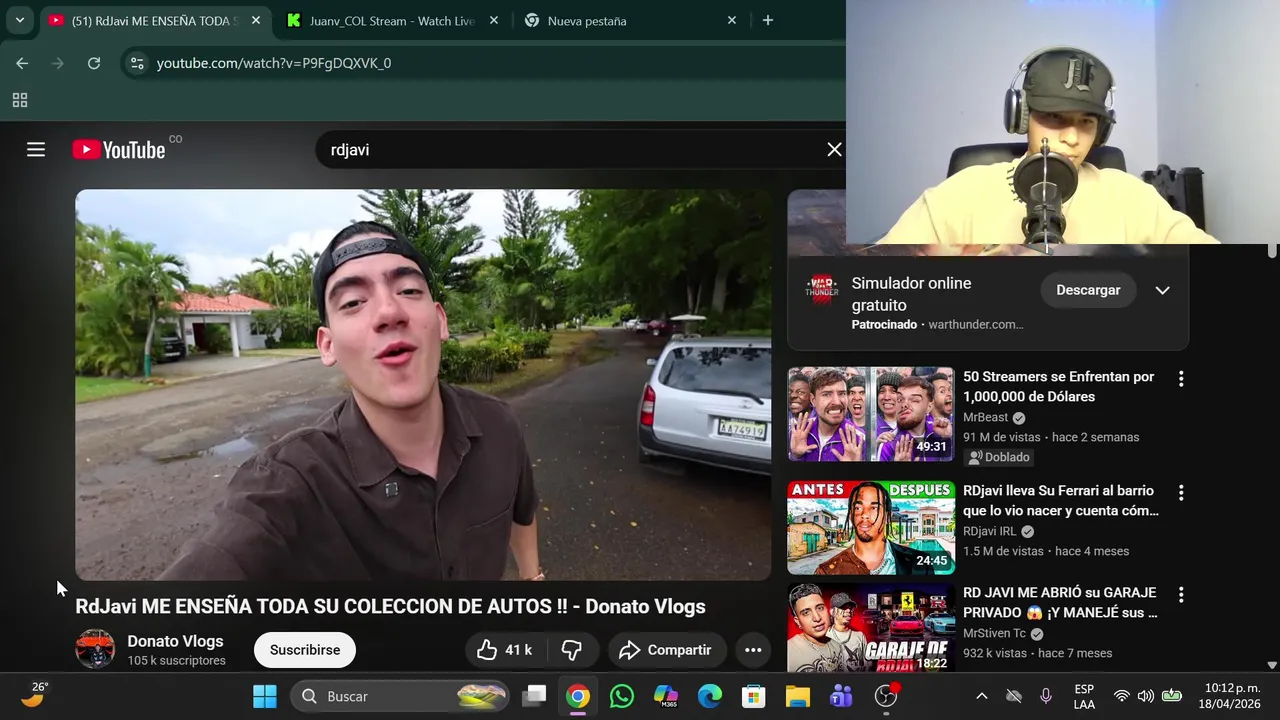This screenshot has width=1280, height=720.
Task: Subscribe with the Suscribirse button
Action: [305, 650]
